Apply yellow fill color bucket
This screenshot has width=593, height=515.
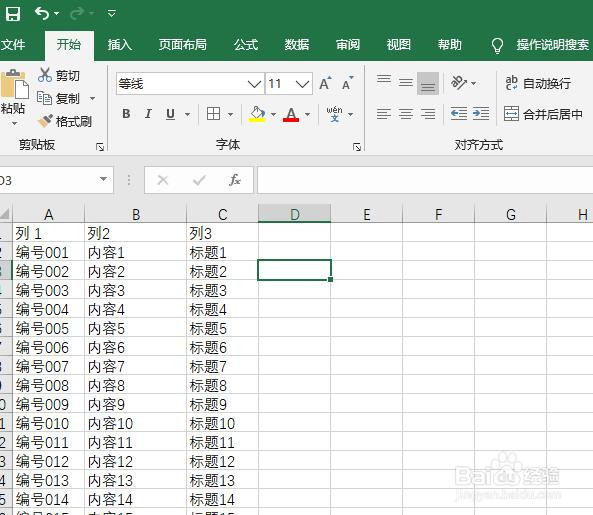tap(257, 114)
